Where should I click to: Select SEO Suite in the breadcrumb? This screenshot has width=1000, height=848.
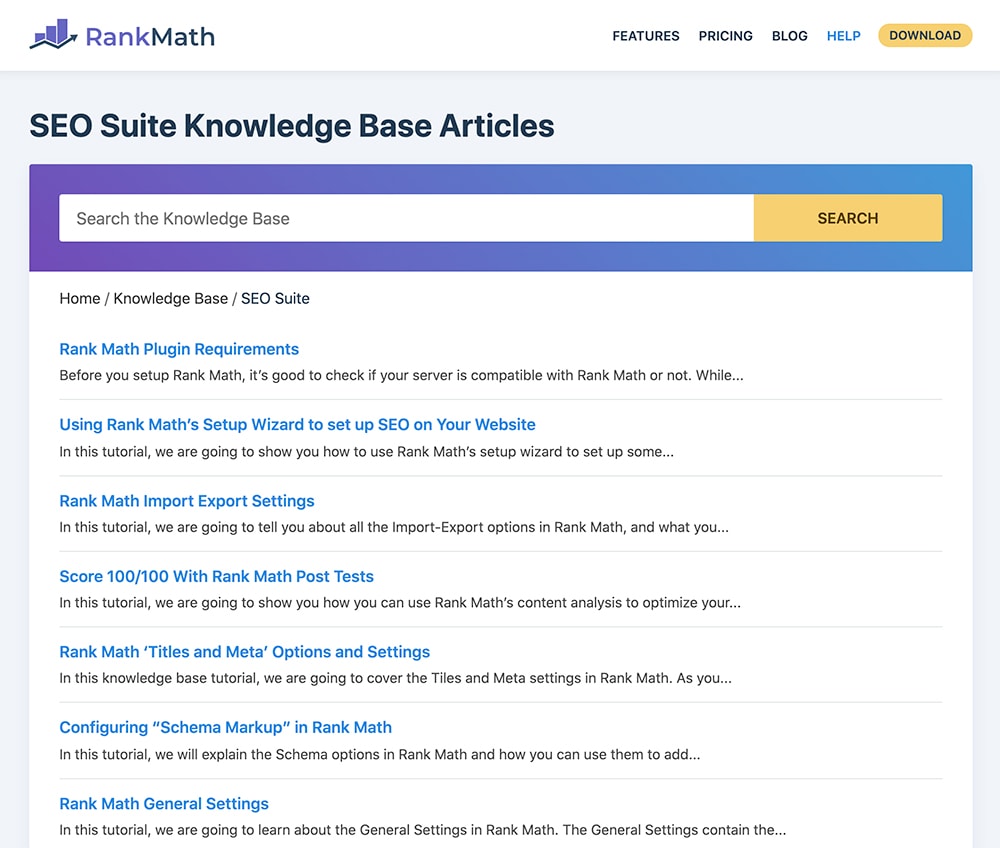click(275, 298)
